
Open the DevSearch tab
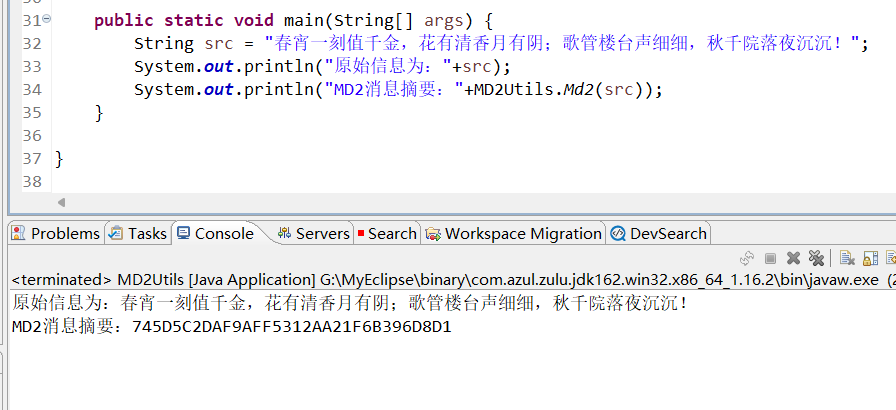tap(659, 234)
